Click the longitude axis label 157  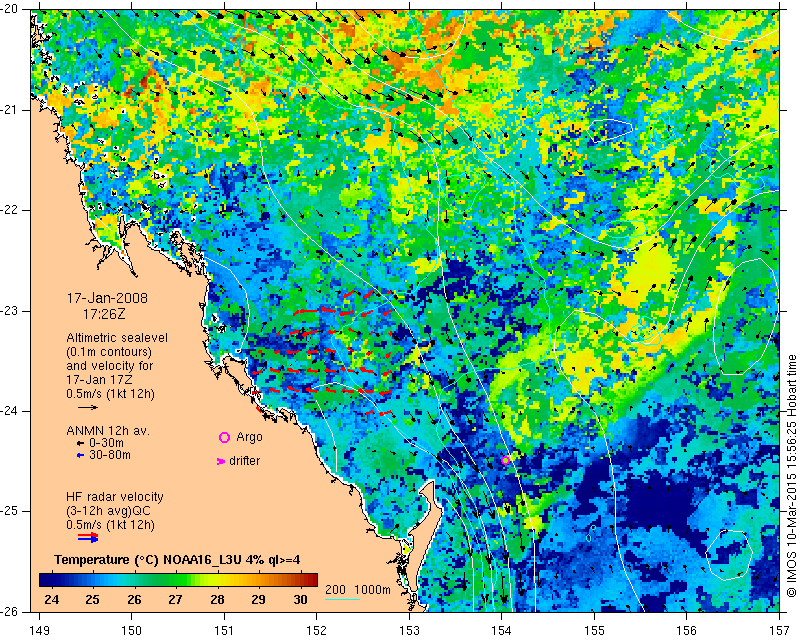pos(780,631)
